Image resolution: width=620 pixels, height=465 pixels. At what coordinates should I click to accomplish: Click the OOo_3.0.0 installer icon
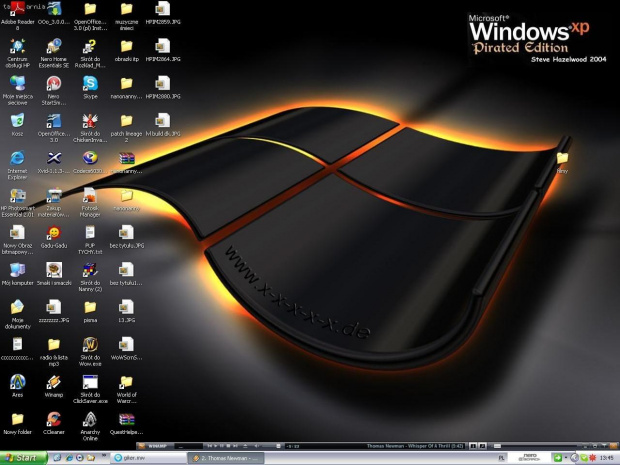coord(54,13)
